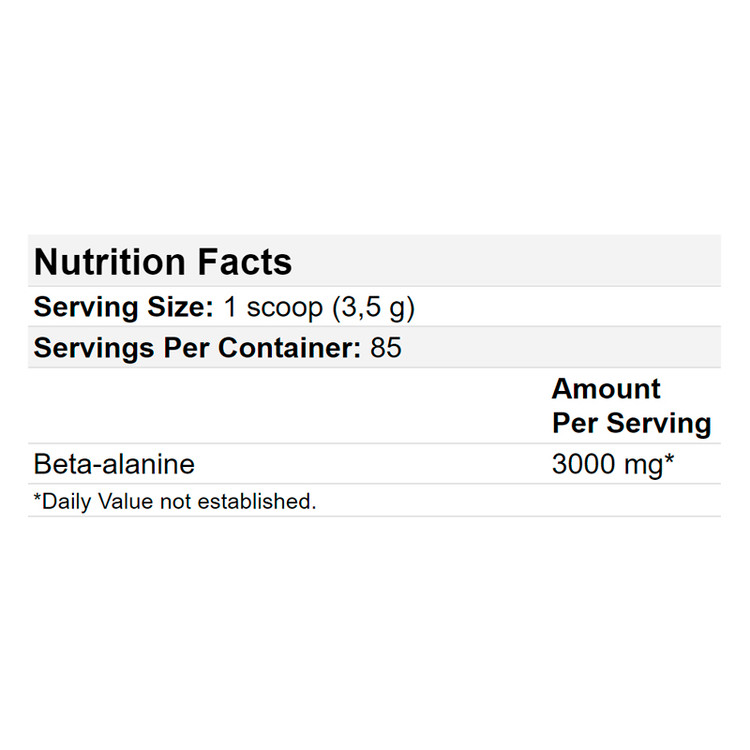This screenshot has width=750, height=750.
Task: Click the "(3,5 g)" weight value
Action: click(373, 307)
